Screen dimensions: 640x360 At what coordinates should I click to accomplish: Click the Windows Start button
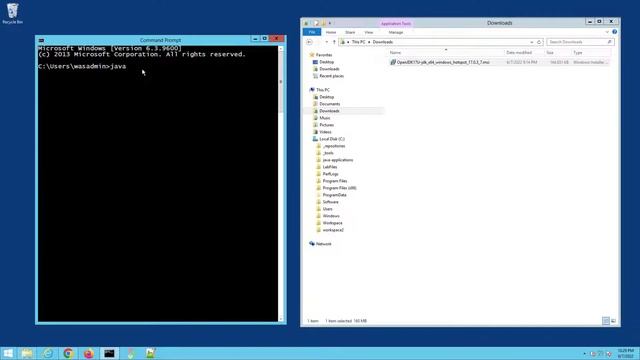click(8, 353)
